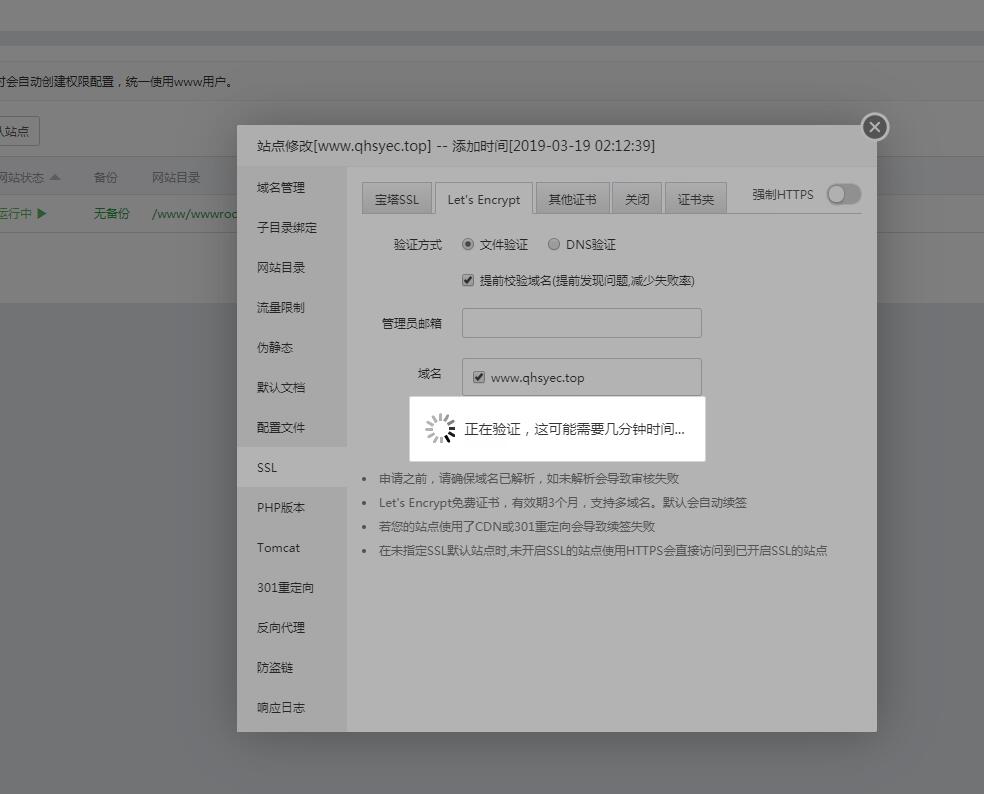Open 防盗链 sidebar item
984x794 pixels.
pyautogui.click(x=292, y=667)
